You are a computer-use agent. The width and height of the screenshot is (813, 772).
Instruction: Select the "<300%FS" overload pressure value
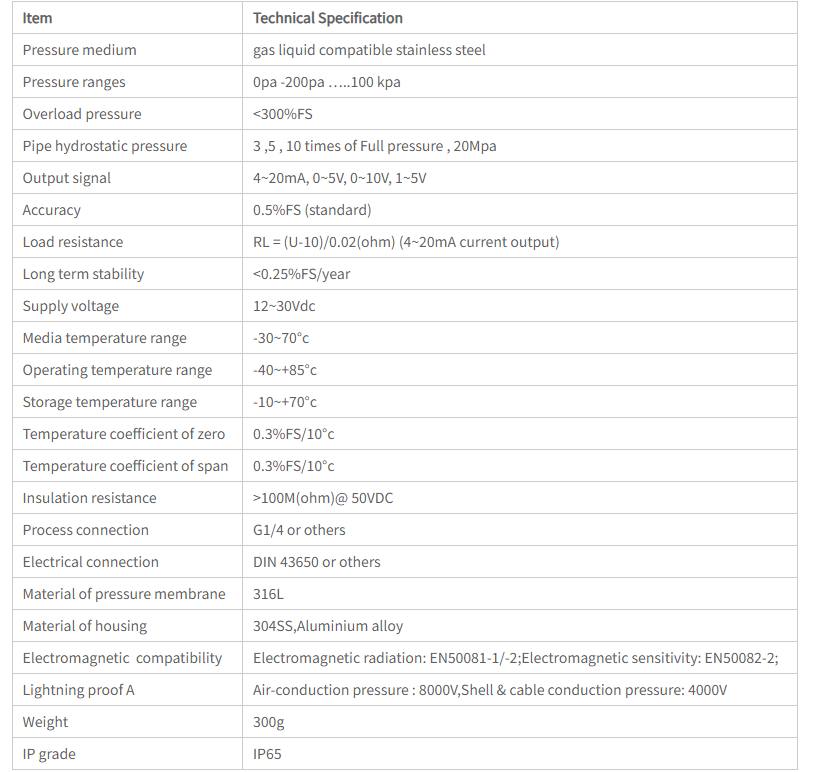283,114
